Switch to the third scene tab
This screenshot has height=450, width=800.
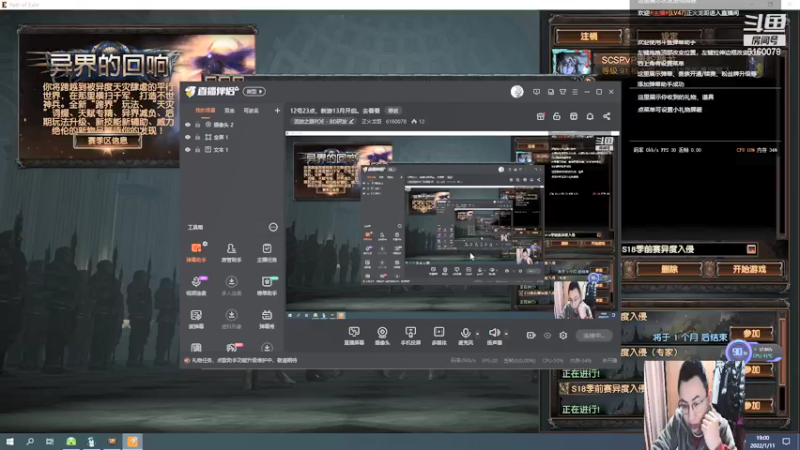[x=251, y=110]
